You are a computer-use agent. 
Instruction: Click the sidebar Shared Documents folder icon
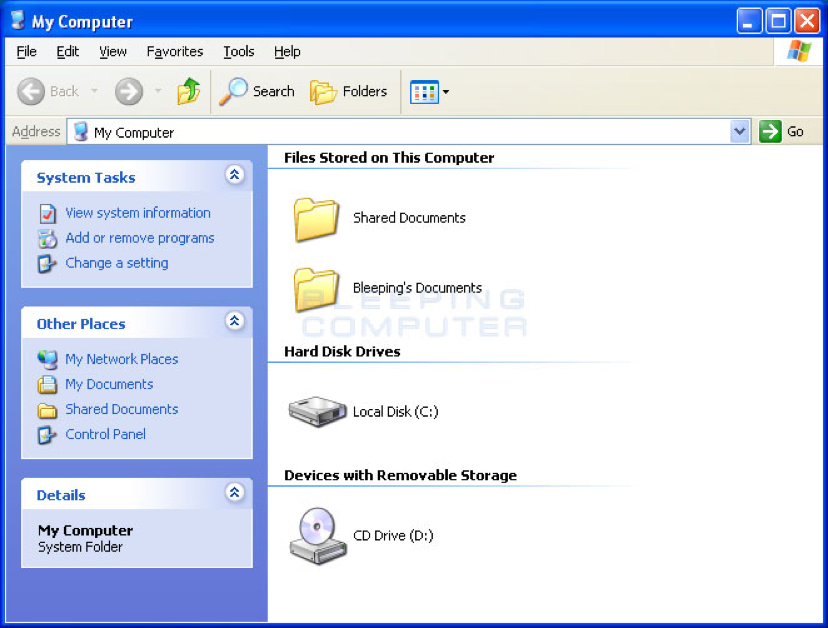pos(47,410)
